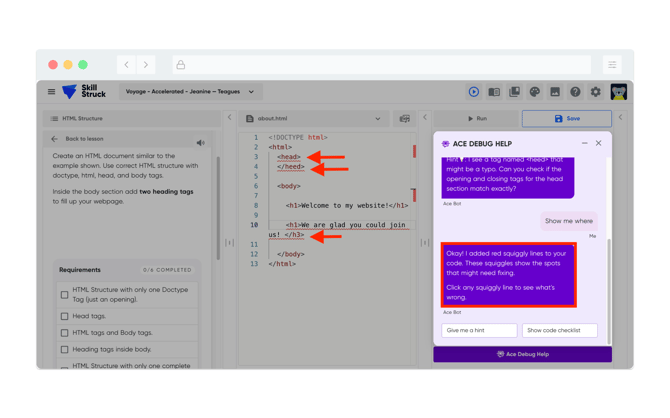
Task: Go back via Back to lesson
Action: coord(79,139)
